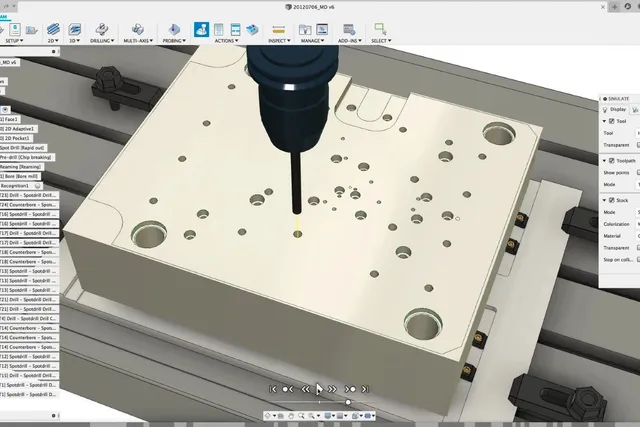Screen dimensions: 640x427
Task: Open the Tool Library icon in Manage
Action: 305,29
